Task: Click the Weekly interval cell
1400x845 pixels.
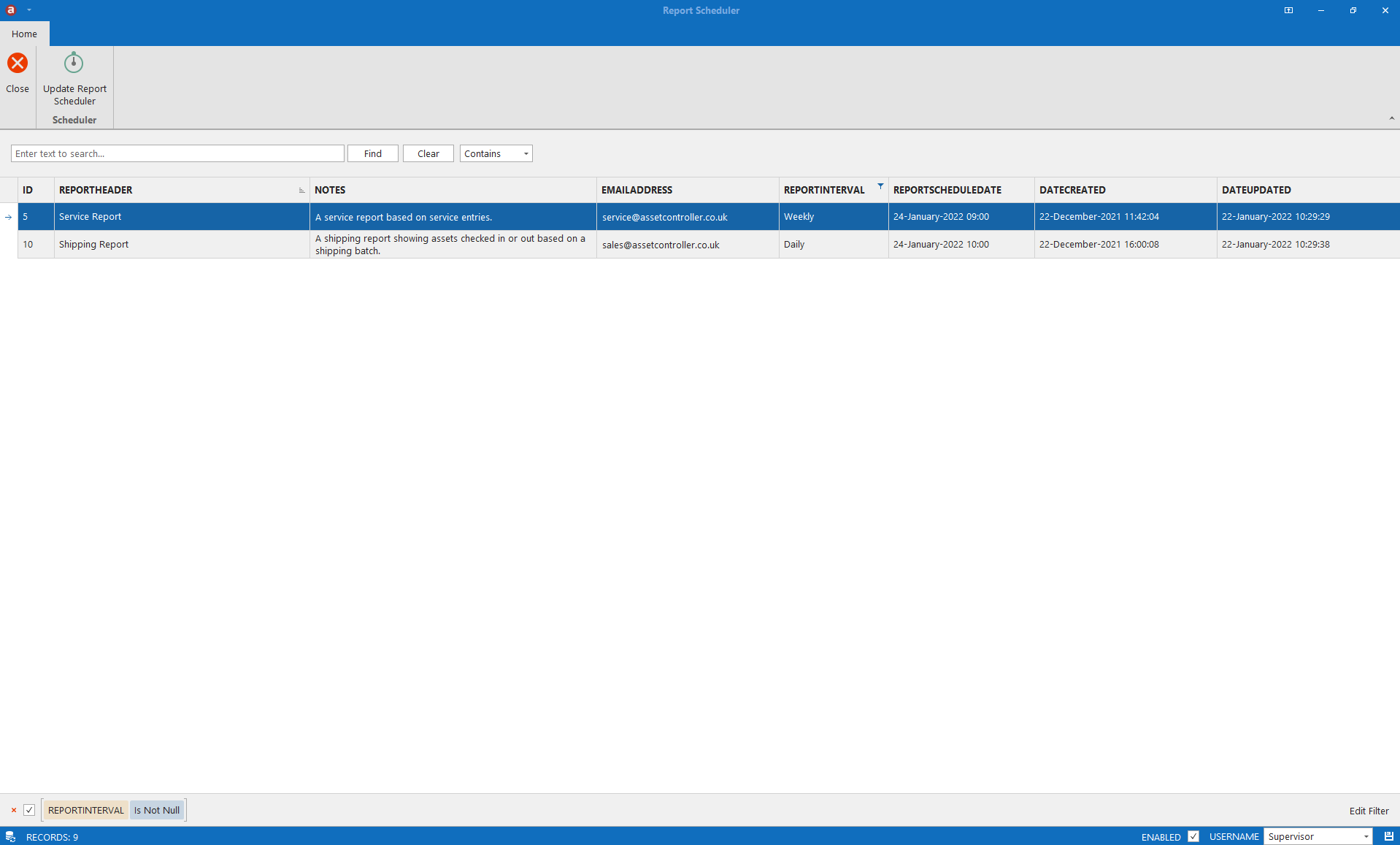Action: (x=834, y=217)
